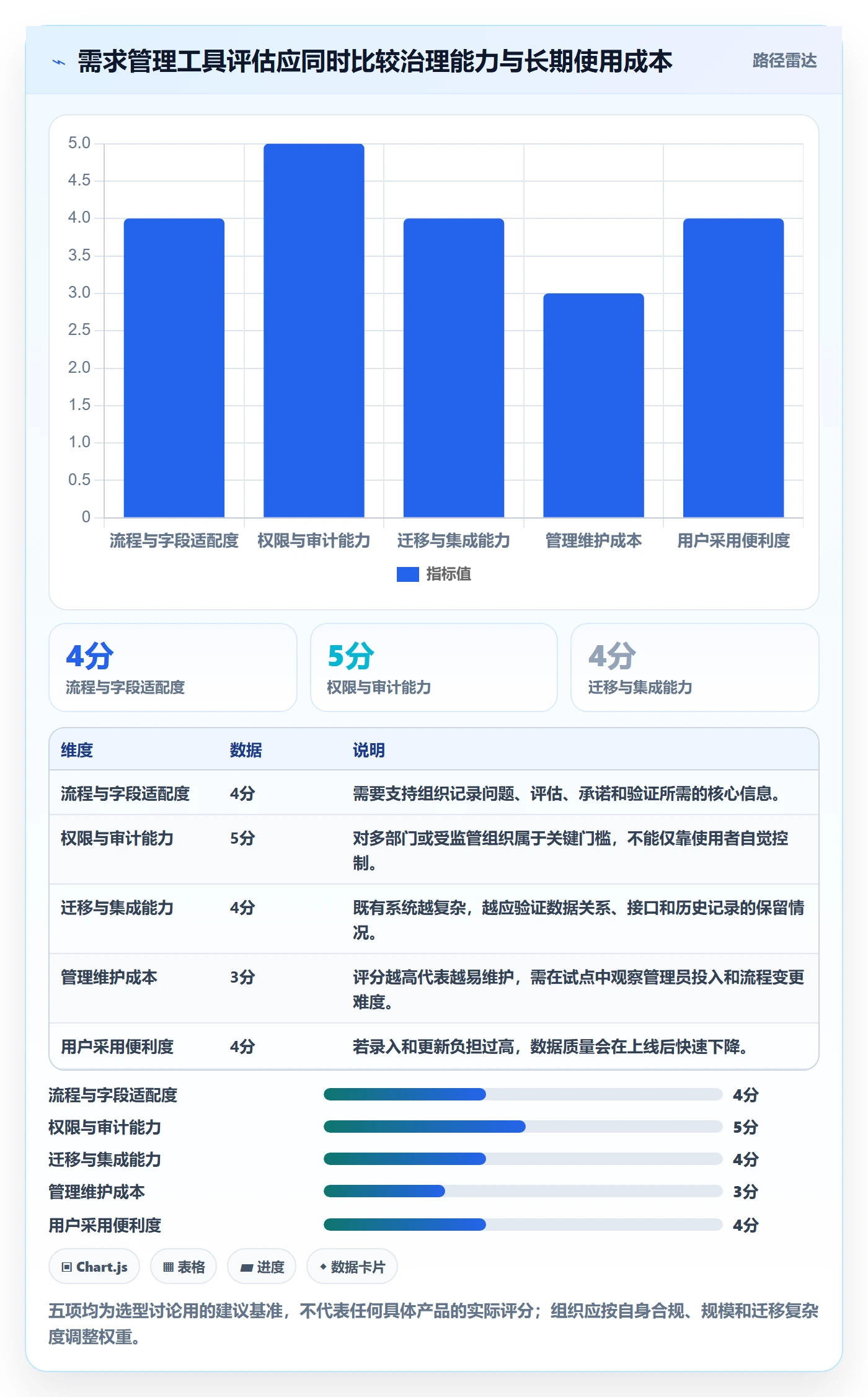
Task: Click the 权限与审计能力 chart bar
Action: pyautogui.click(x=314, y=331)
